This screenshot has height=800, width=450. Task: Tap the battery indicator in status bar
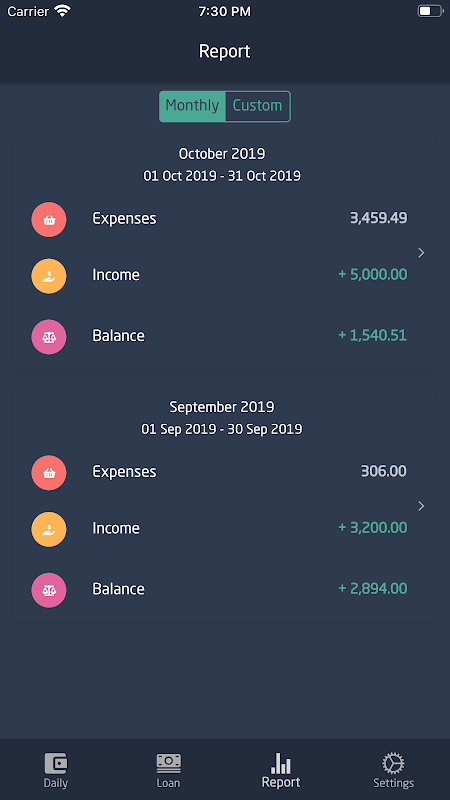click(431, 11)
